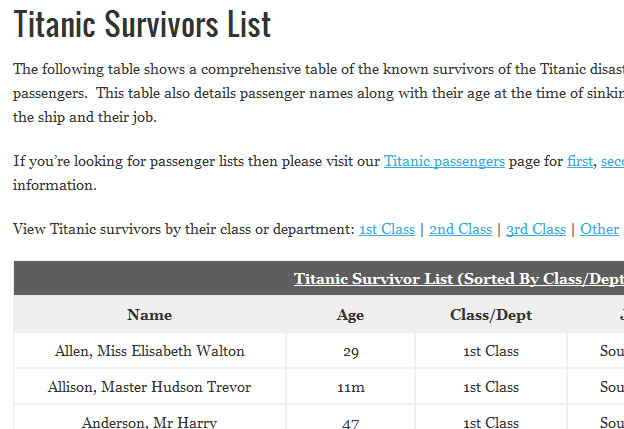Select the Name column header

[x=150, y=315]
